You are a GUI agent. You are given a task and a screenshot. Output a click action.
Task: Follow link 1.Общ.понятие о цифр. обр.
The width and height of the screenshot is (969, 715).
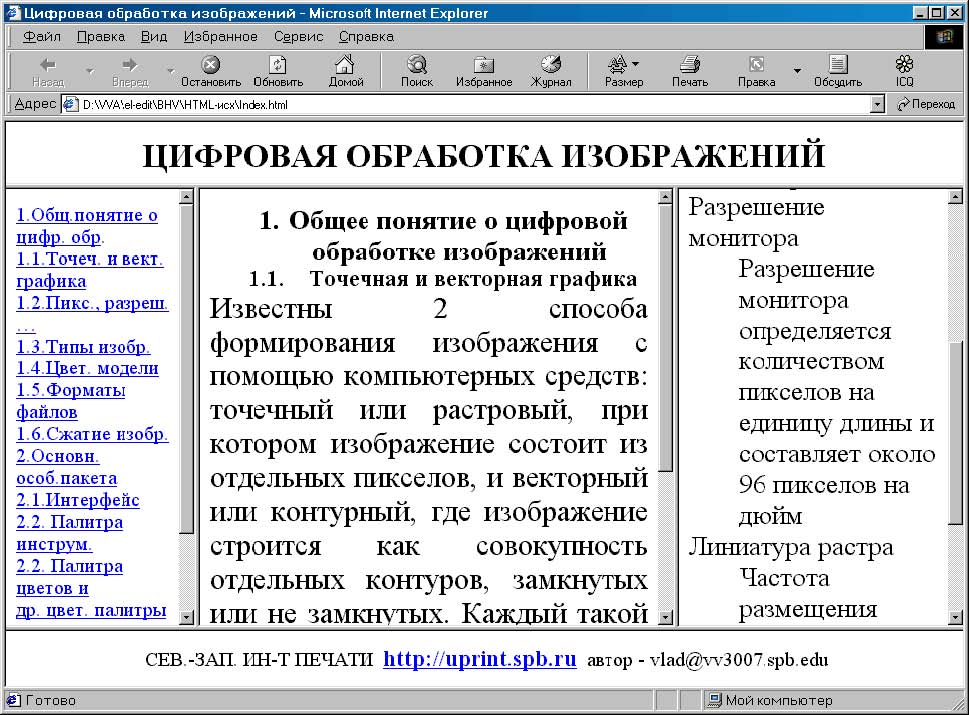87,226
